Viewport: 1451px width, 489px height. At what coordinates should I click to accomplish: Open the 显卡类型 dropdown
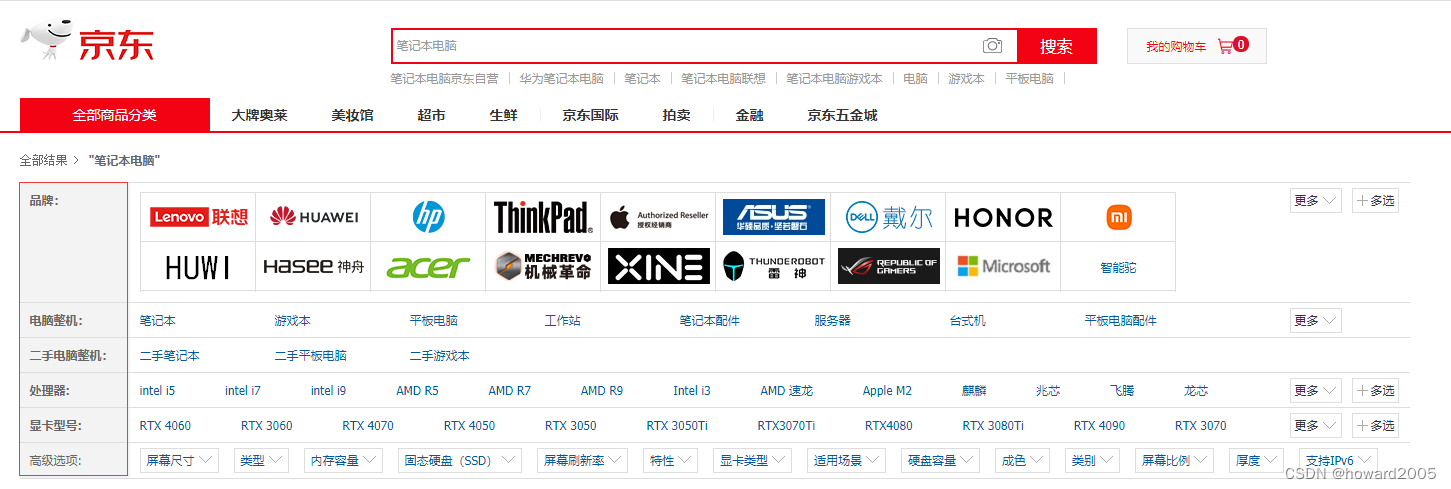click(x=753, y=460)
